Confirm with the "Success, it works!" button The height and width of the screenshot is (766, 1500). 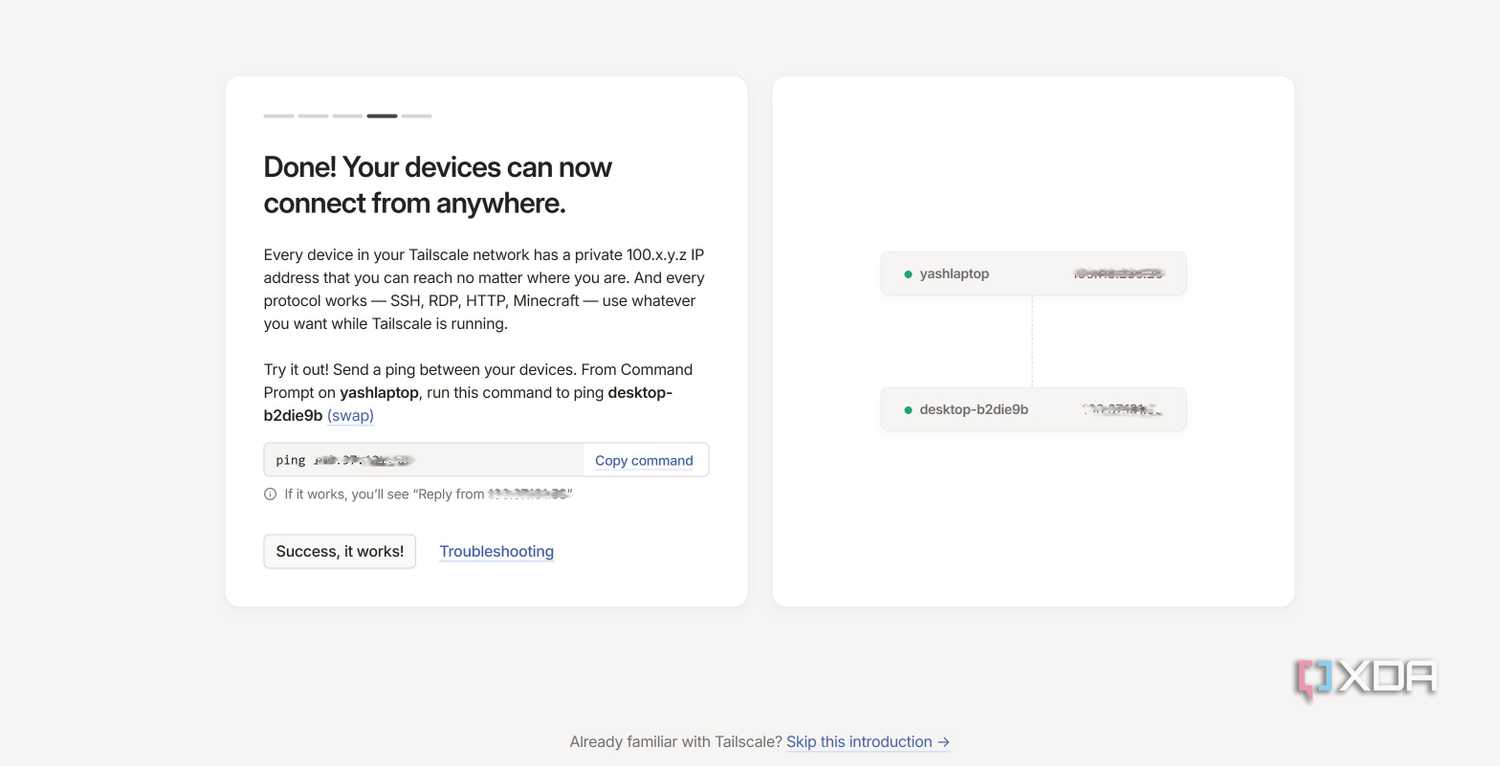(340, 551)
